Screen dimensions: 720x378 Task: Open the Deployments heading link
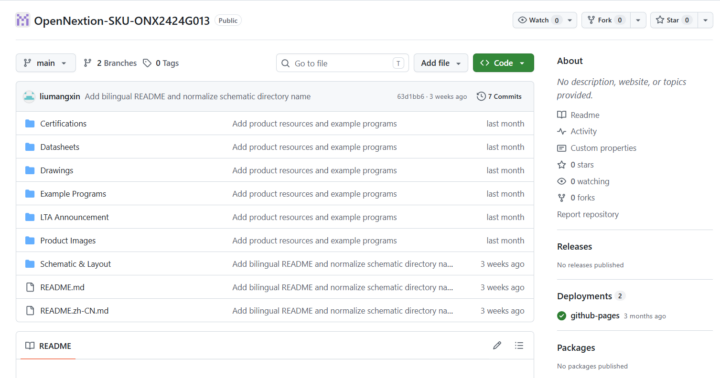pos(585,296)
